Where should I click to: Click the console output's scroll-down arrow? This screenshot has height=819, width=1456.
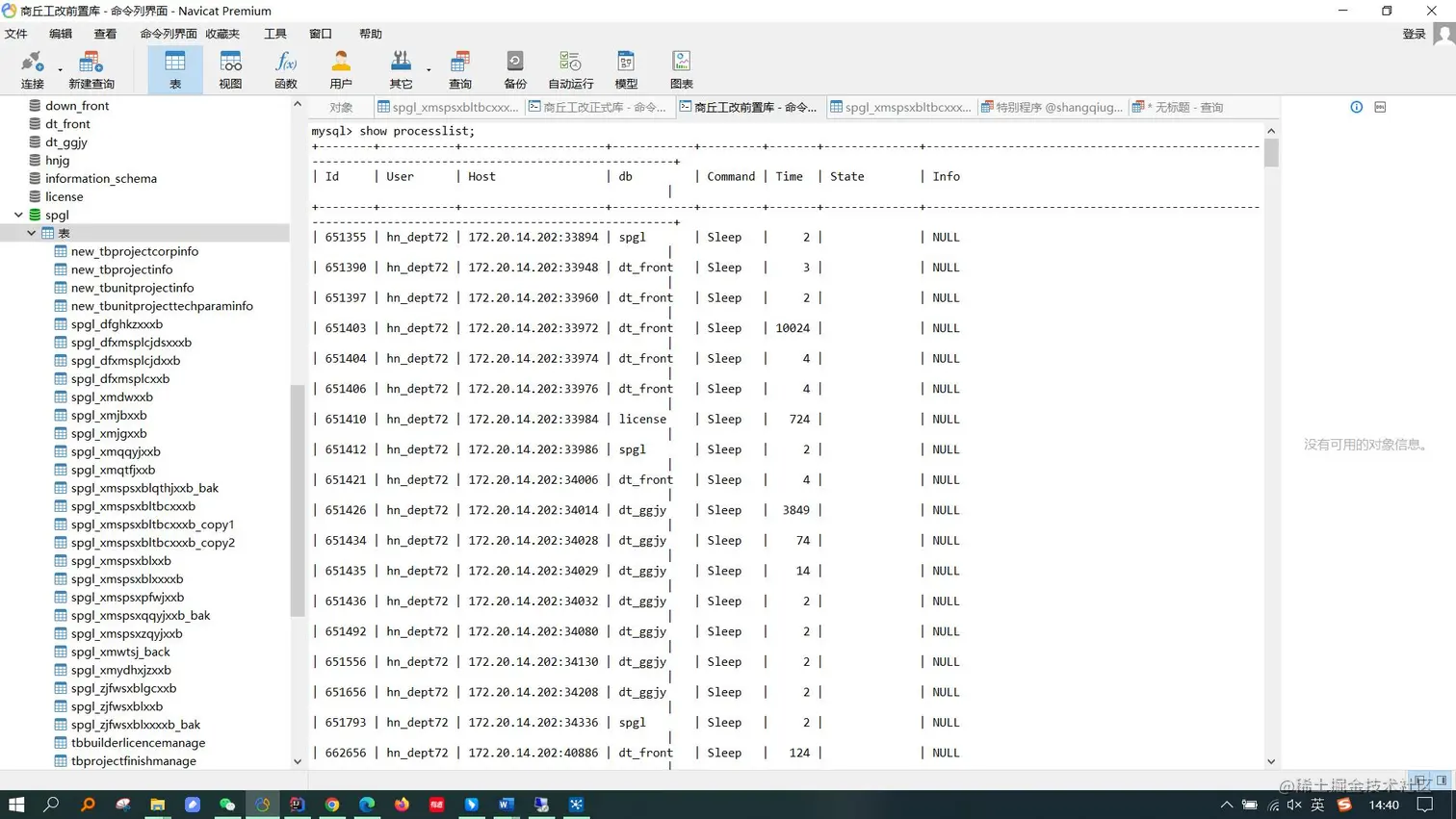[x=1271, y=761]
